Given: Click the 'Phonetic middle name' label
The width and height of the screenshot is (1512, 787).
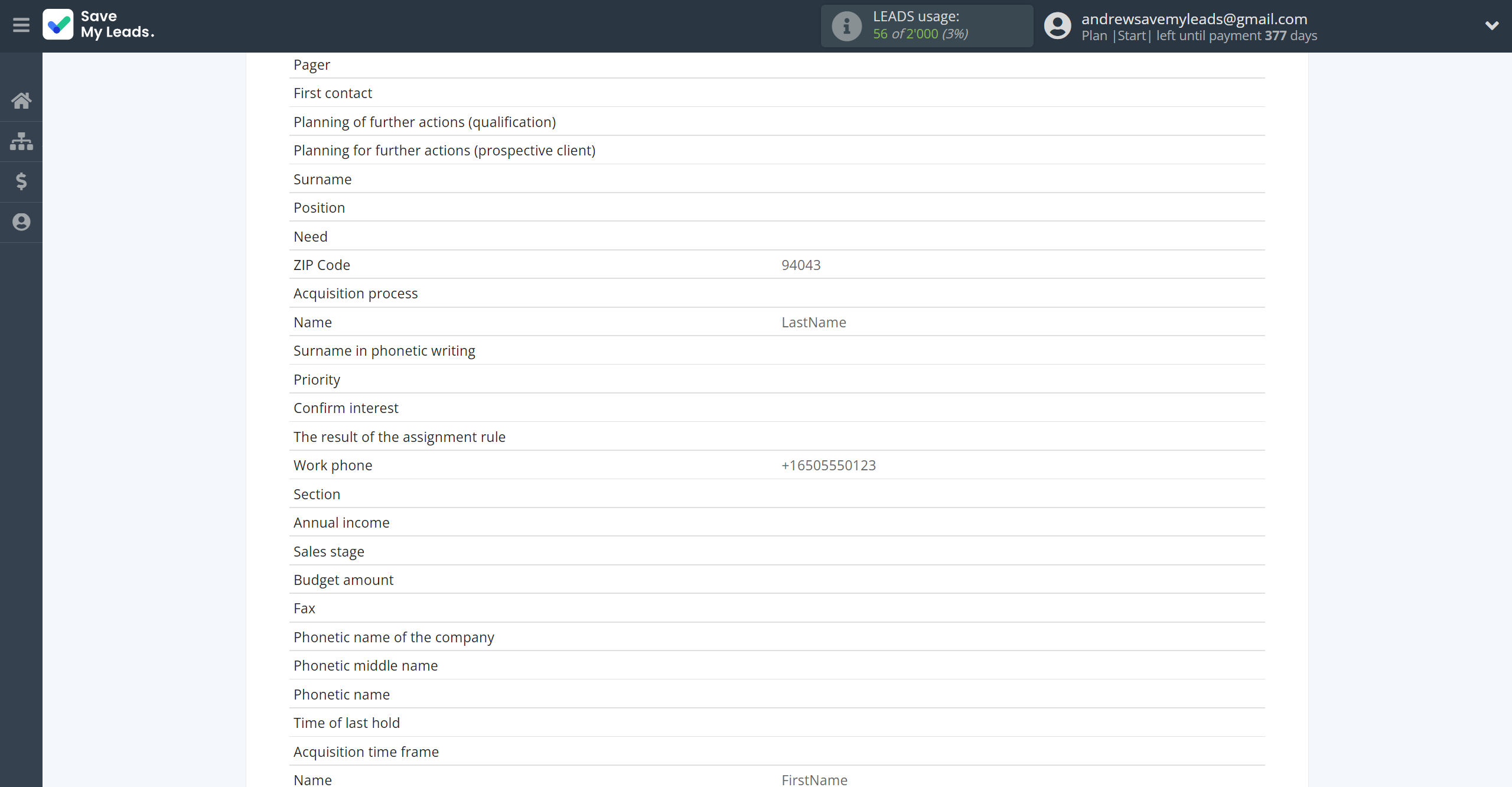Looking at the screenshot, I should [366, 665].
